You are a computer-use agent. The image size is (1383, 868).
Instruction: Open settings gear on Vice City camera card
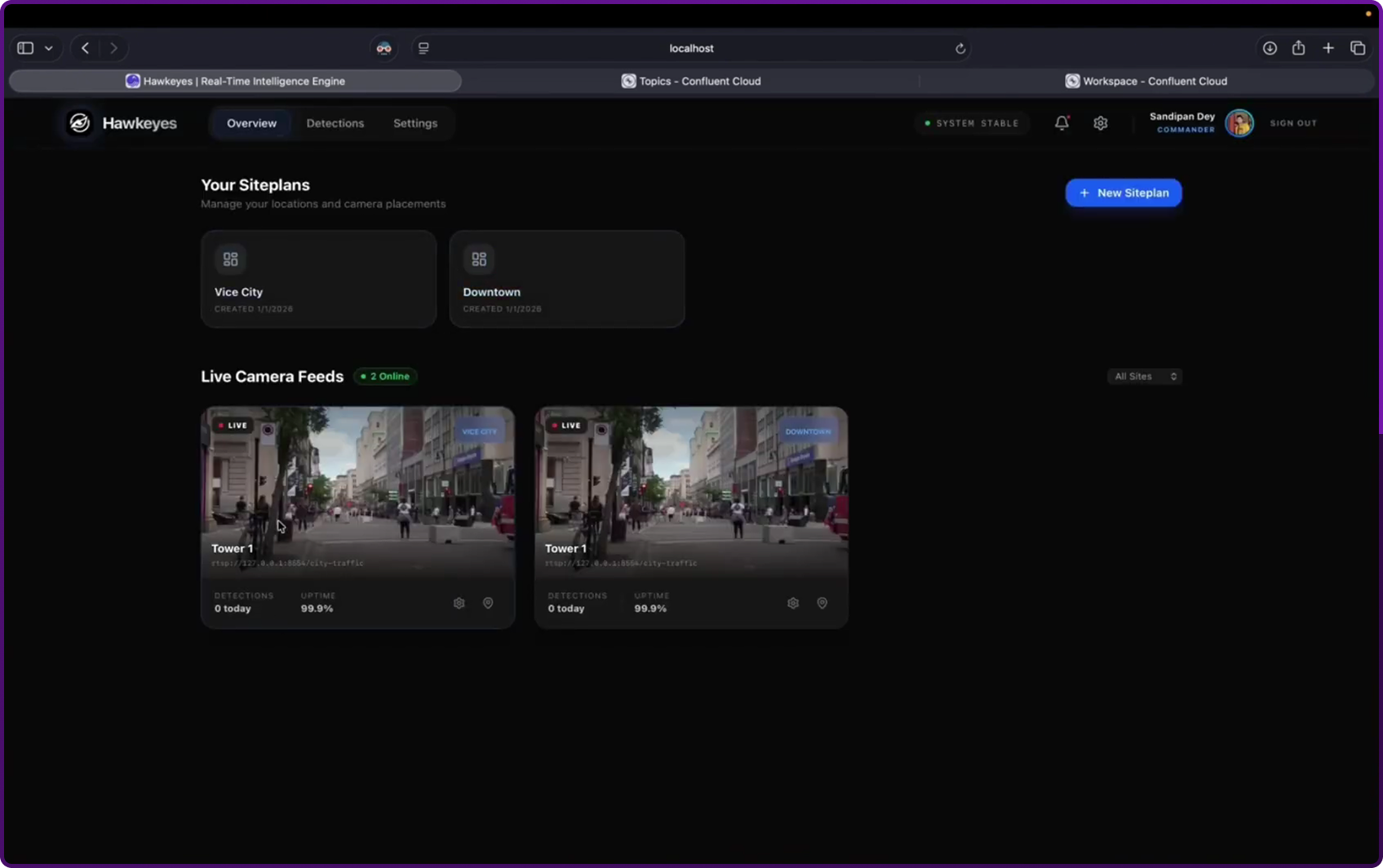coord(459,603)
